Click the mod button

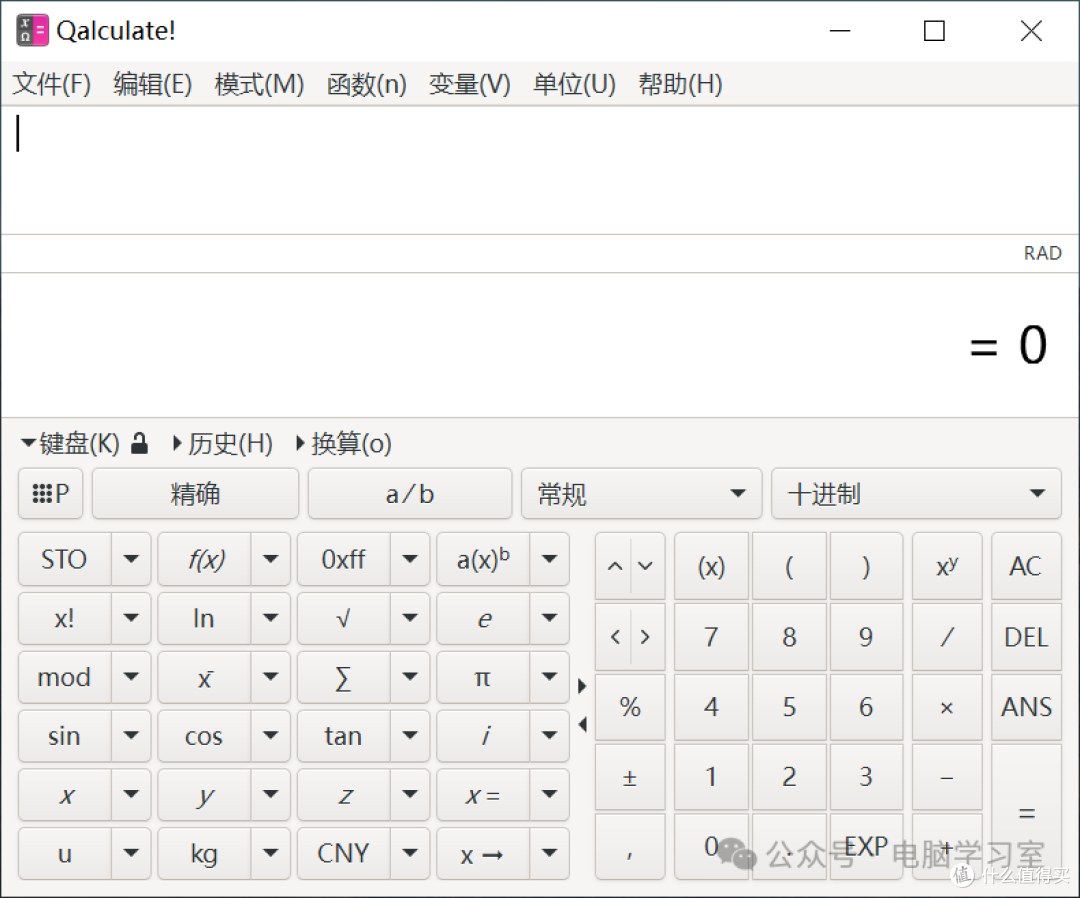point(65,678)
